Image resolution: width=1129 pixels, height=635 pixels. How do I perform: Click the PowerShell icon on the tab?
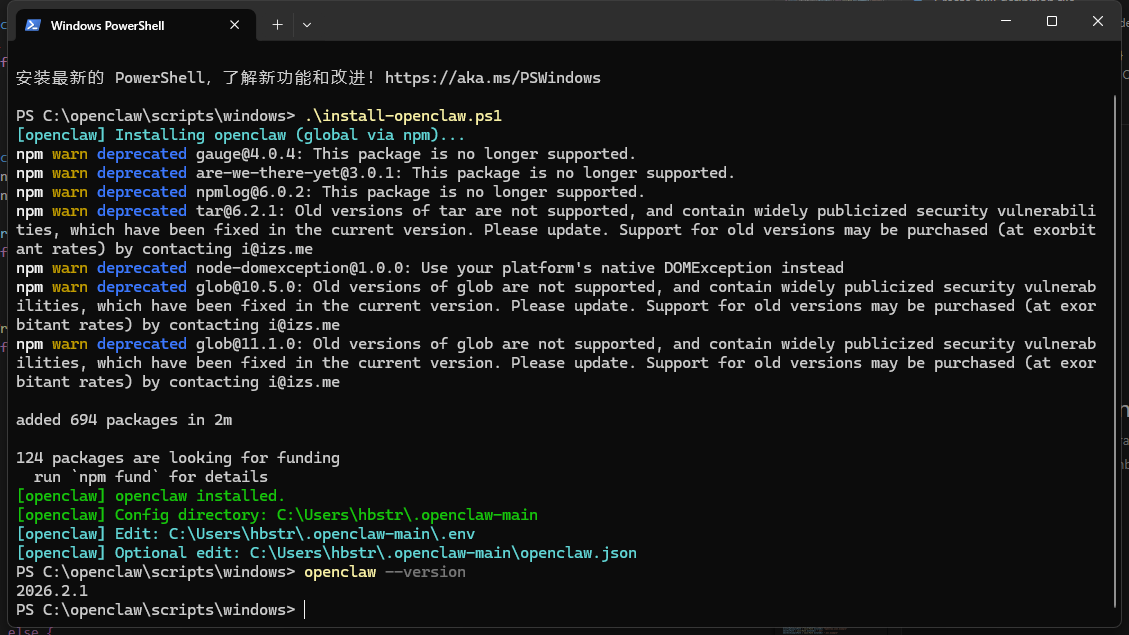pos(33,25)
